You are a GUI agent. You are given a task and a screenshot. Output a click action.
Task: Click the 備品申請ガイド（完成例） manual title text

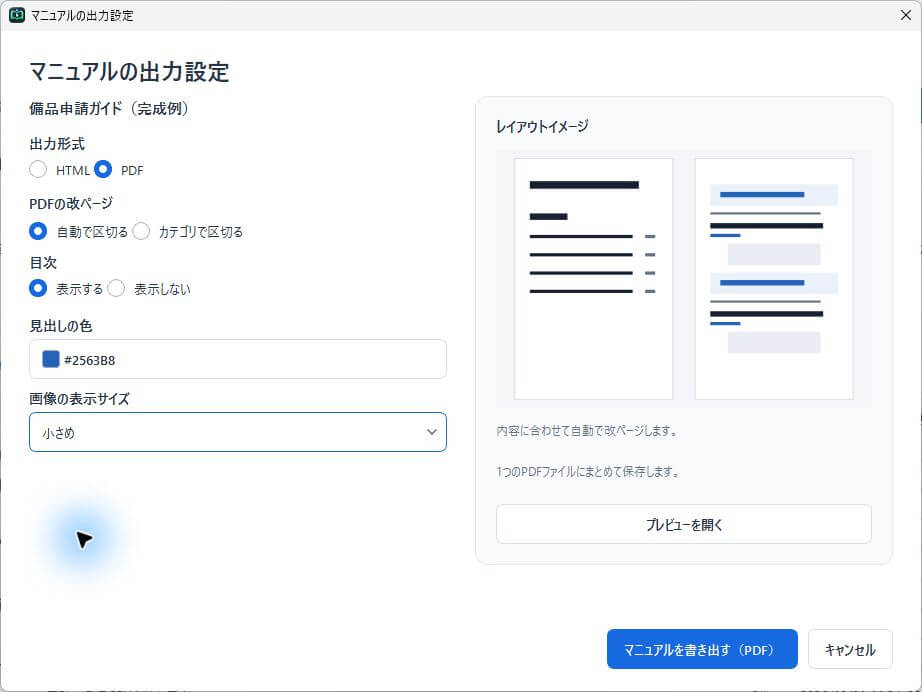109,109
